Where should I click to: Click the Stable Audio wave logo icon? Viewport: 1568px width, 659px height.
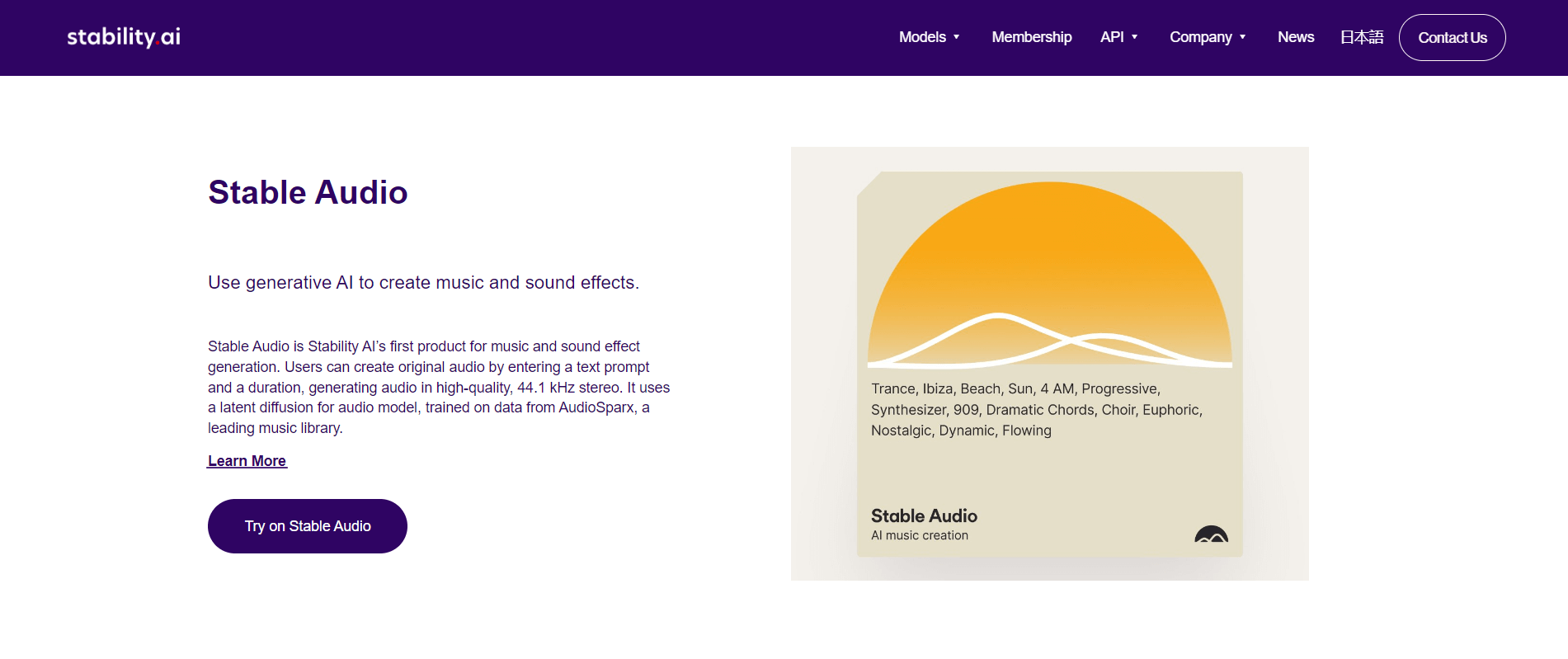(1211, 534)
